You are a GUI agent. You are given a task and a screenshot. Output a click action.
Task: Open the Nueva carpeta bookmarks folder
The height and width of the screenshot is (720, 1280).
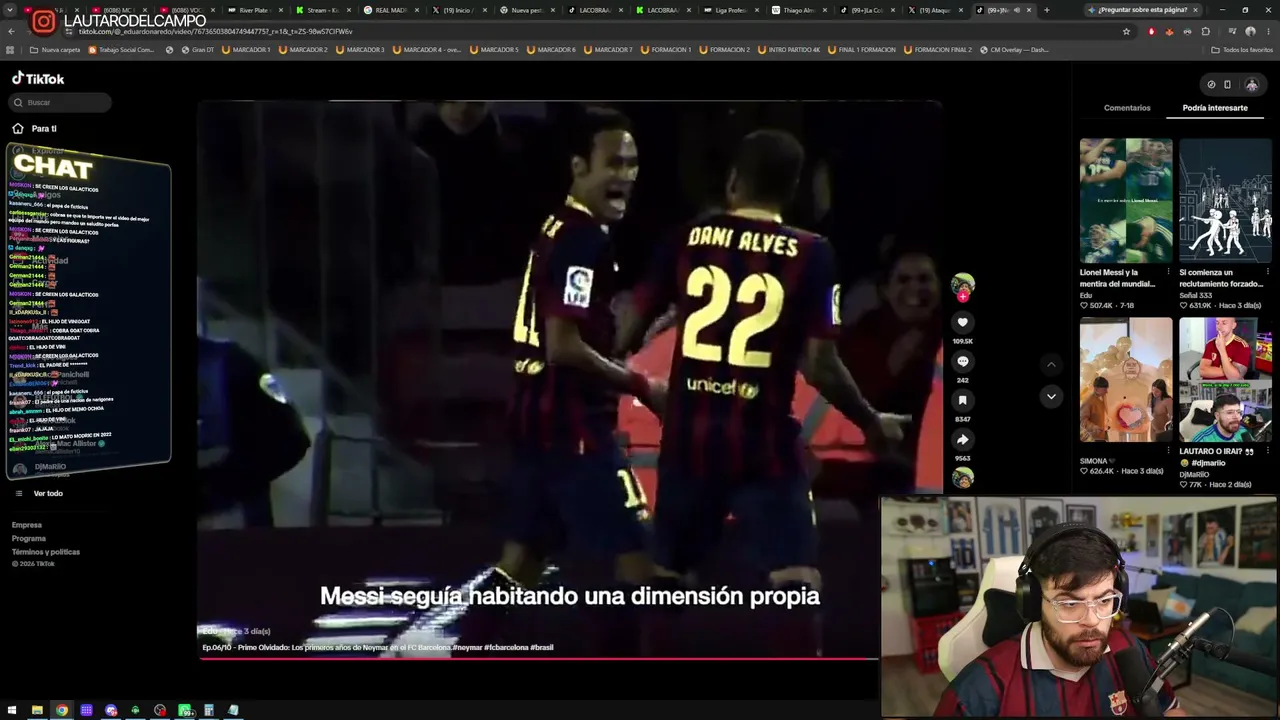click(55, 50)
